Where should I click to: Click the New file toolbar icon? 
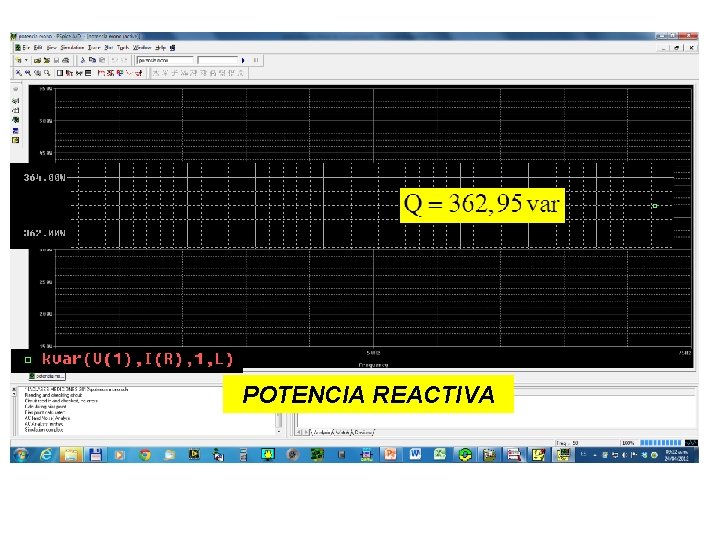[19, 60]
